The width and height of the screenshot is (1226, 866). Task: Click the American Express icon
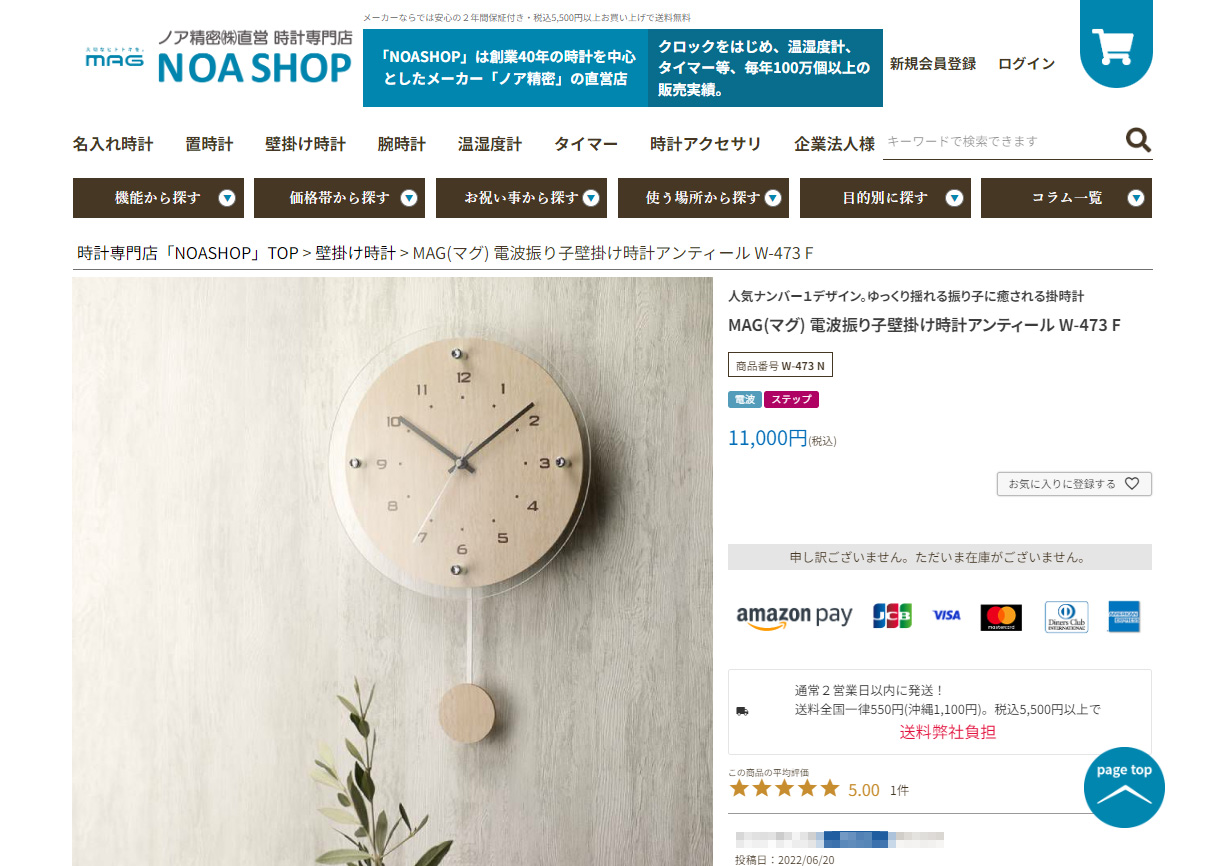1124,616
